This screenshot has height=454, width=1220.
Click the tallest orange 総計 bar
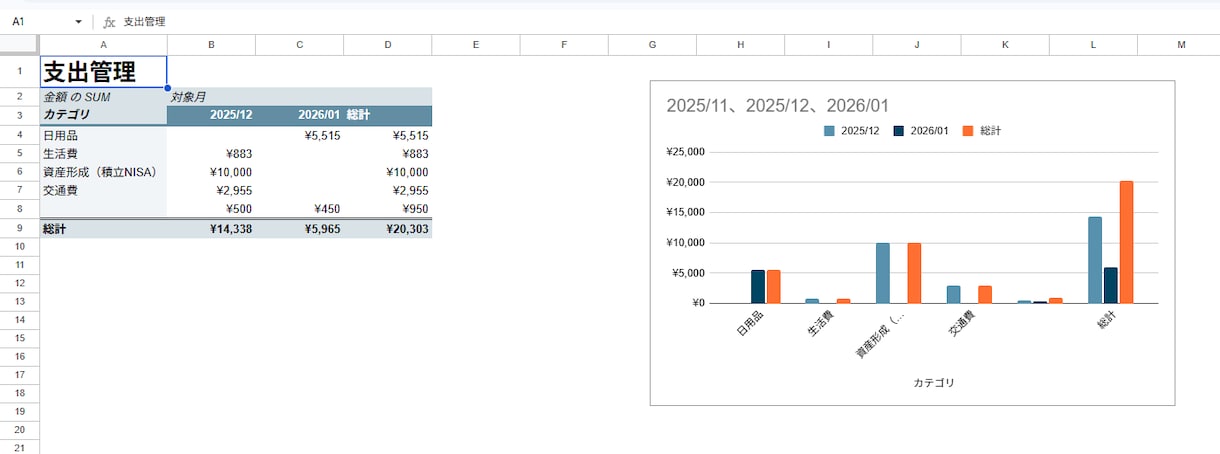point(1126,242)
